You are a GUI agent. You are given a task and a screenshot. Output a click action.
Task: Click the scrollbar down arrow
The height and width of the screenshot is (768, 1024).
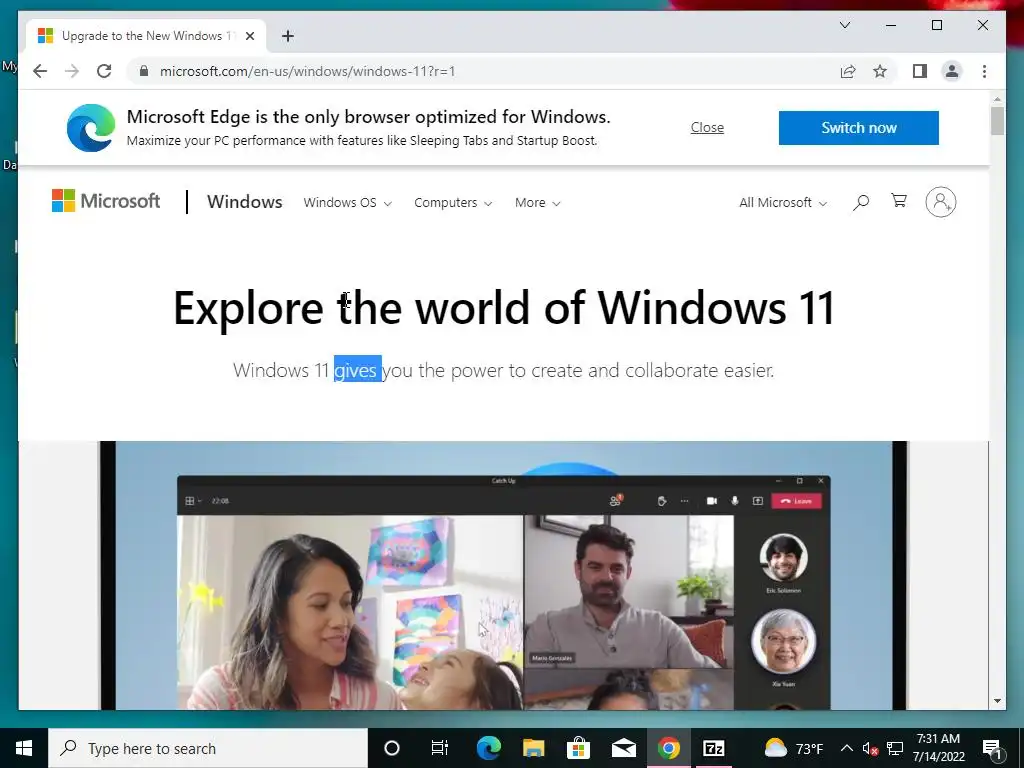(997, 701)
